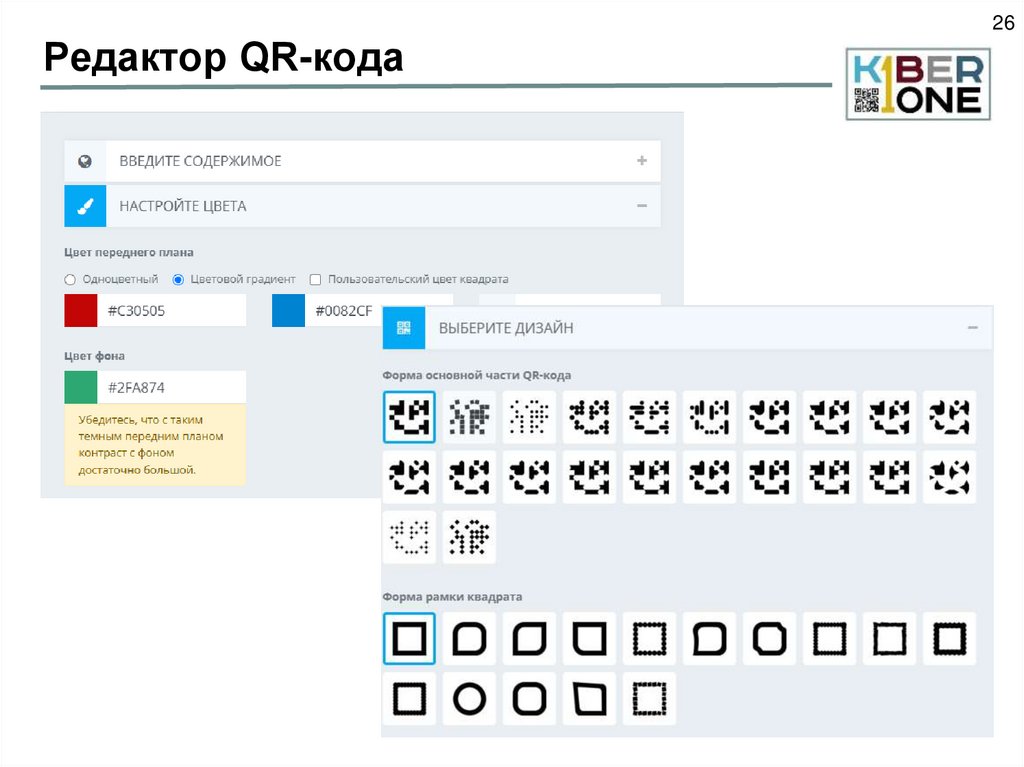Collapse Выберите дизайн with the minus sign
This screenshot has height=767, width=1024.
pos(972,327)
